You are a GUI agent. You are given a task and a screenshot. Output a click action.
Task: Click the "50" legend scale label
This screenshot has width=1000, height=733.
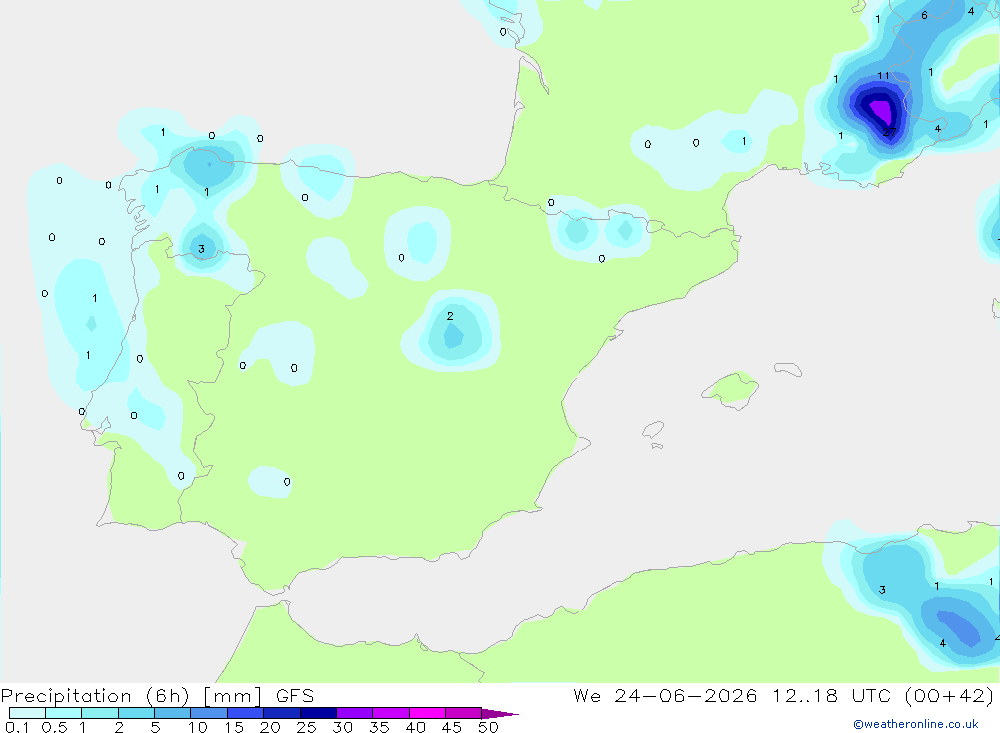pos(488,727)
